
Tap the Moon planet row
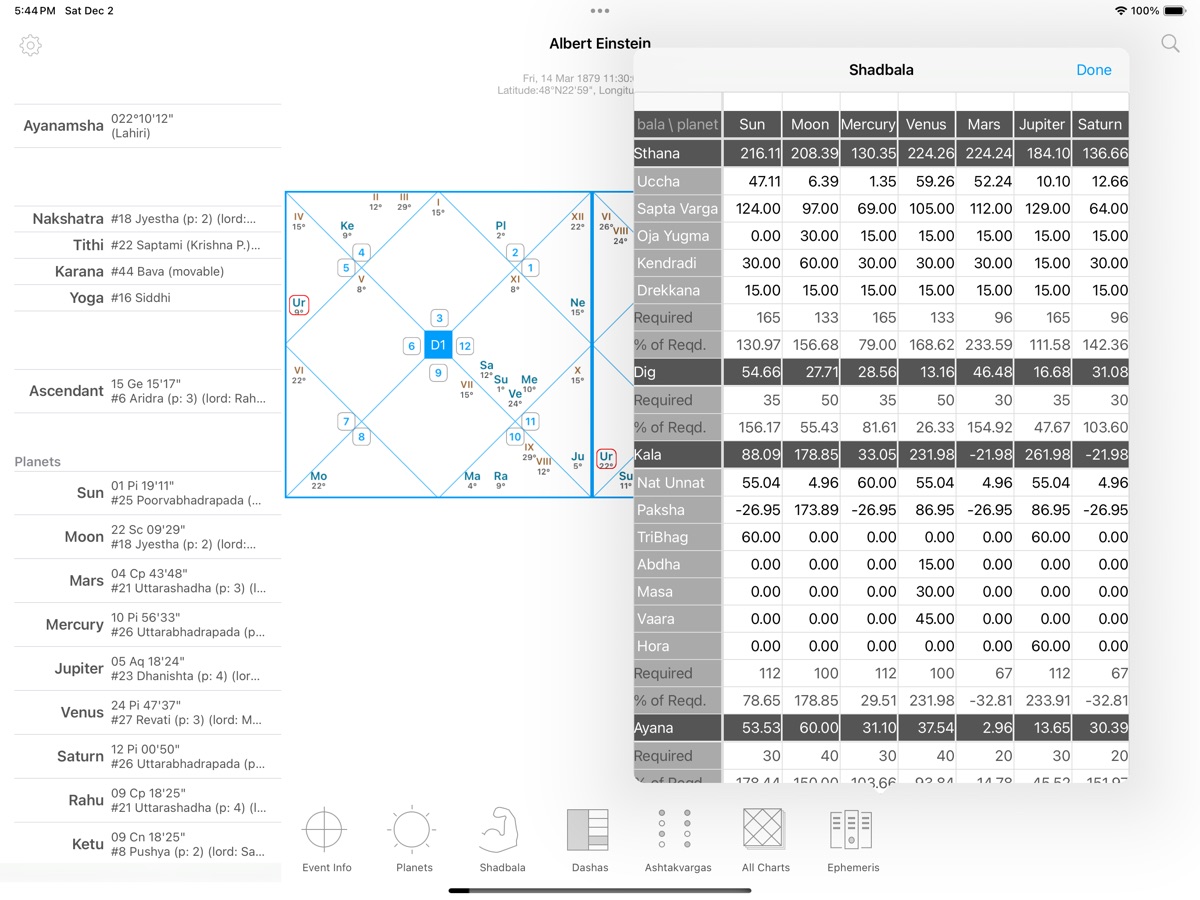(147, 537)
